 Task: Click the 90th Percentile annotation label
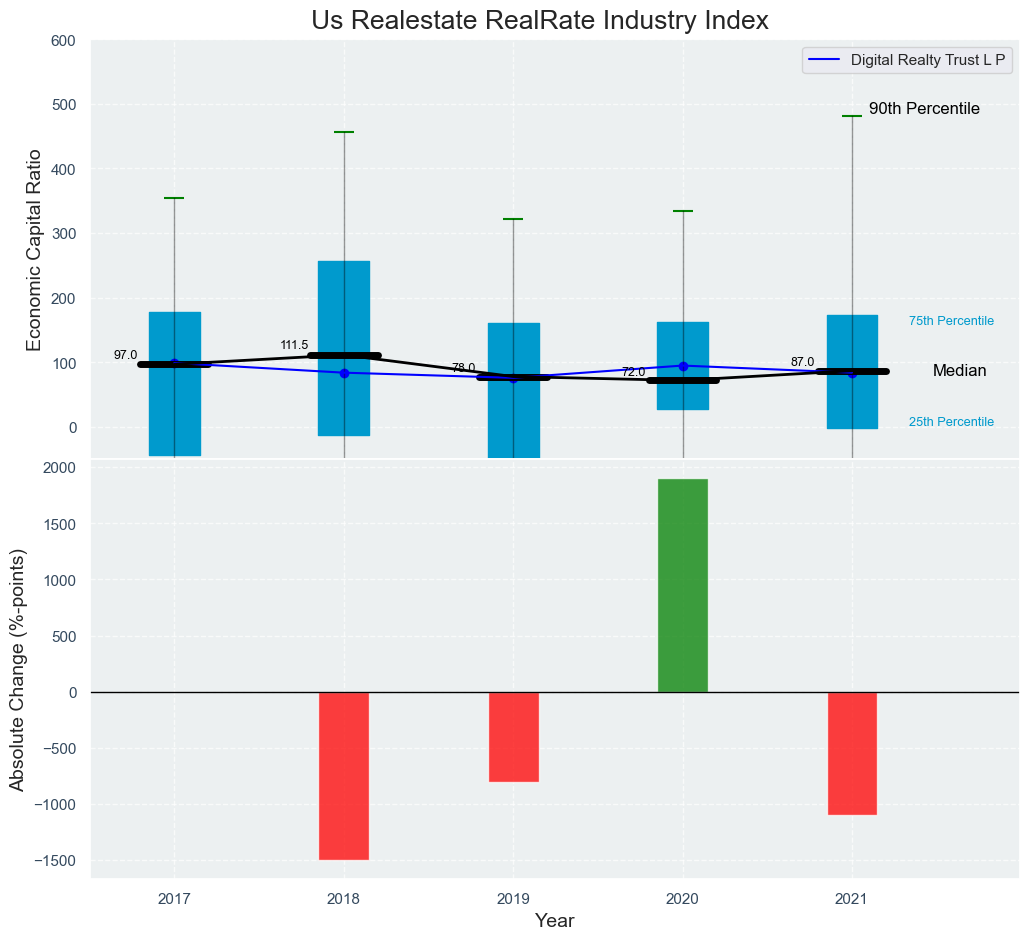point(924,109)
